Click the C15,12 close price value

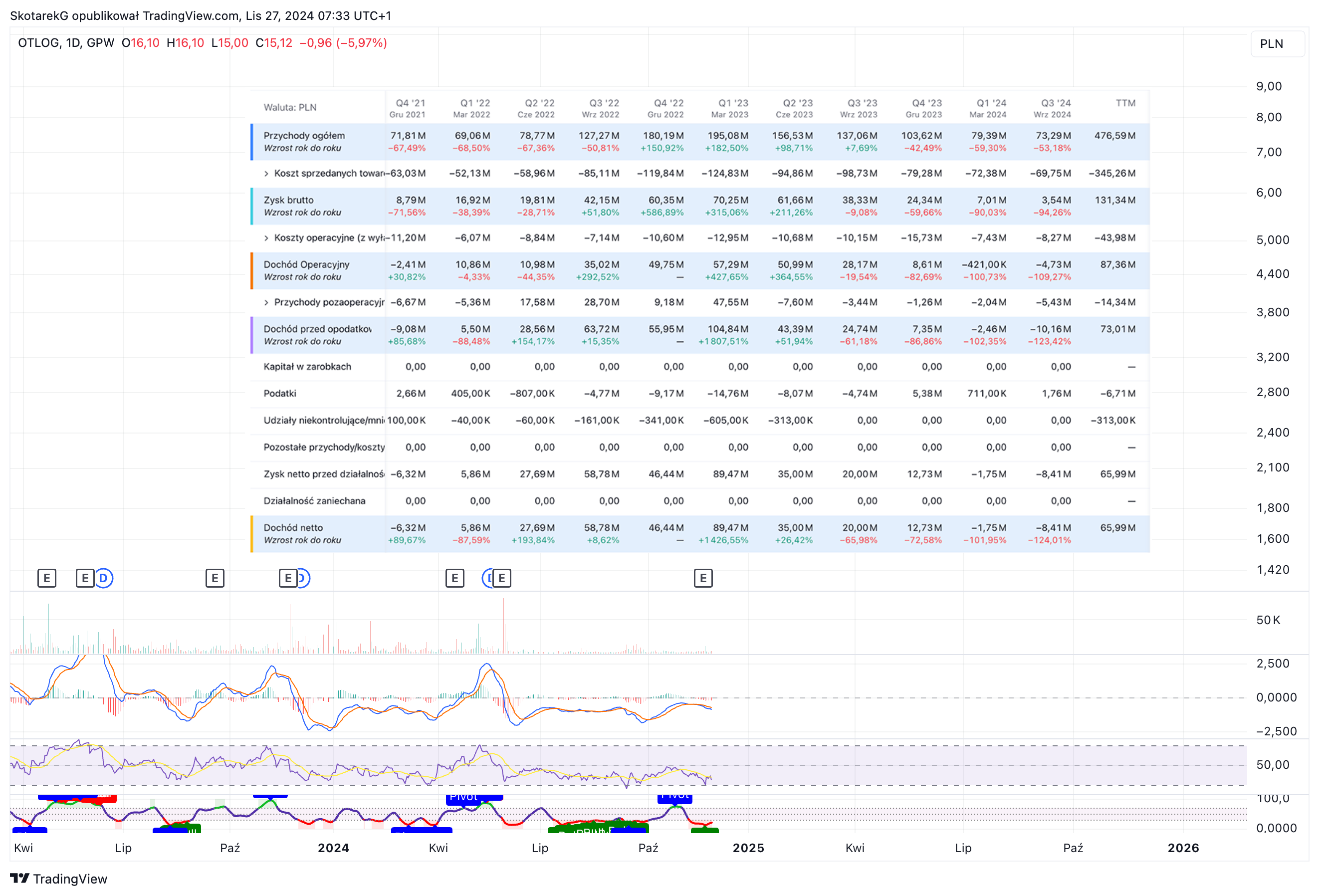[x=273, y=43]
